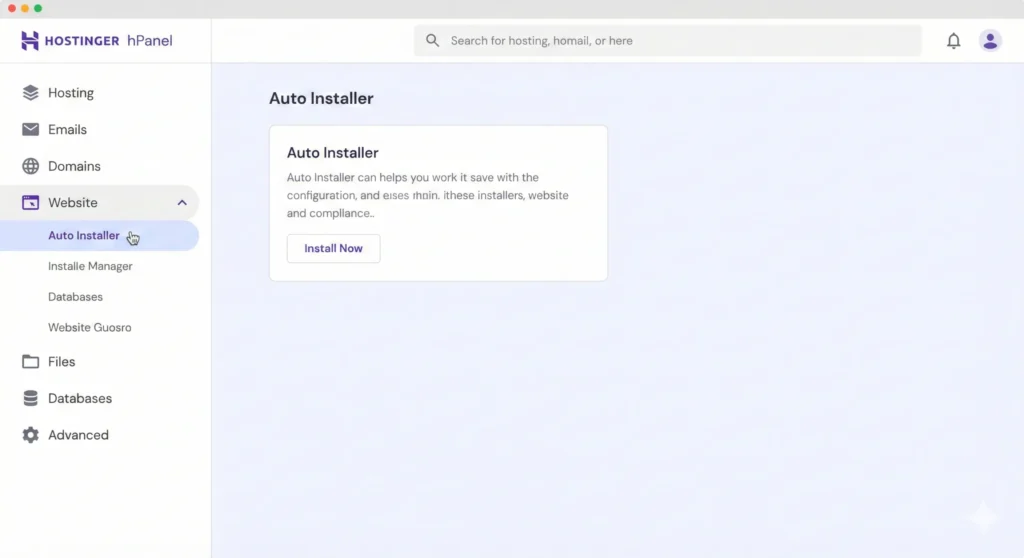Image resolution: width=1024 pixels, height=558 pixels.
Task: Collapse the Website section chevron
Action: coord(182,203)
